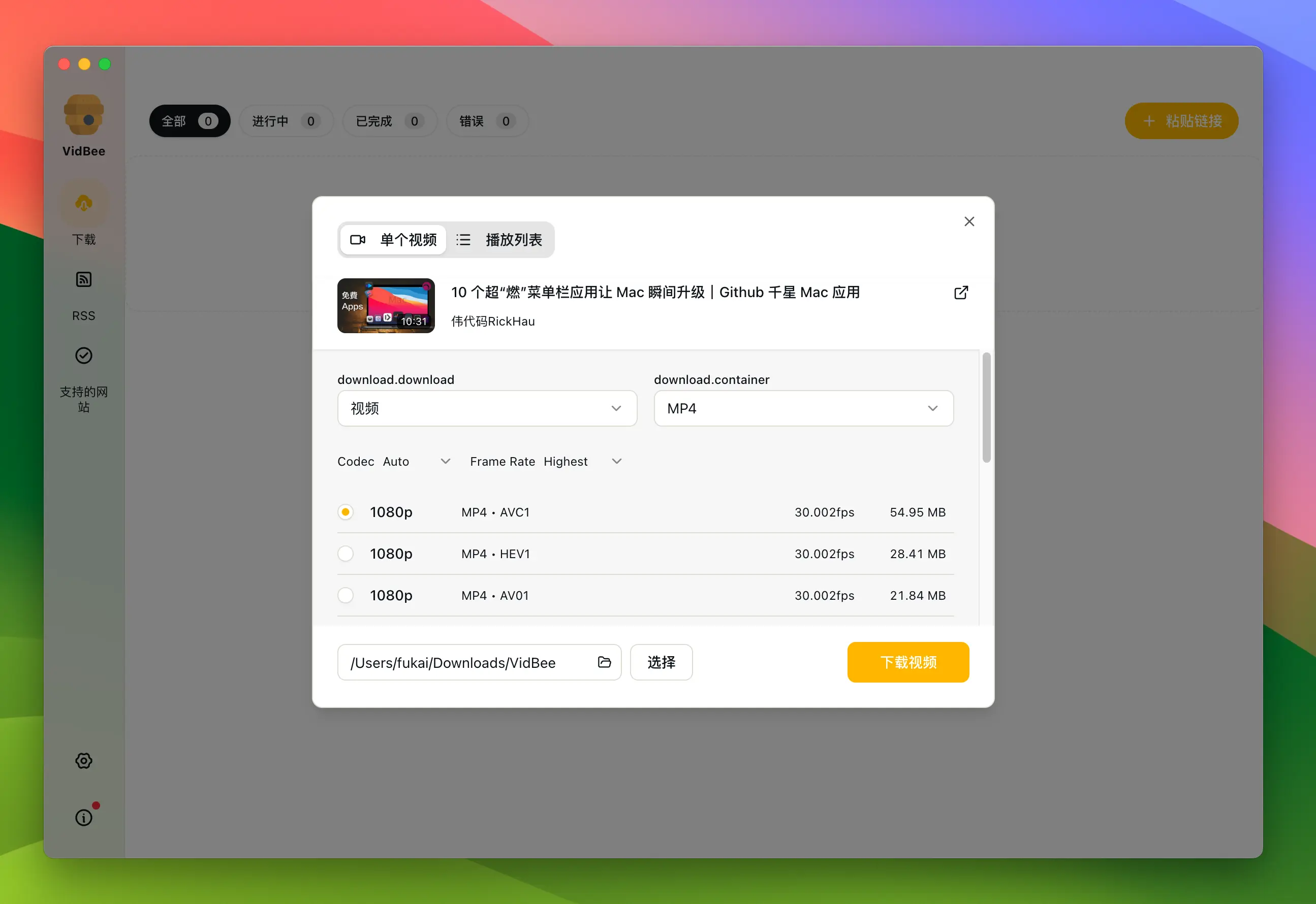Click the 选择 choose folder button
The image size is (1316, 904).
point(661,662)
